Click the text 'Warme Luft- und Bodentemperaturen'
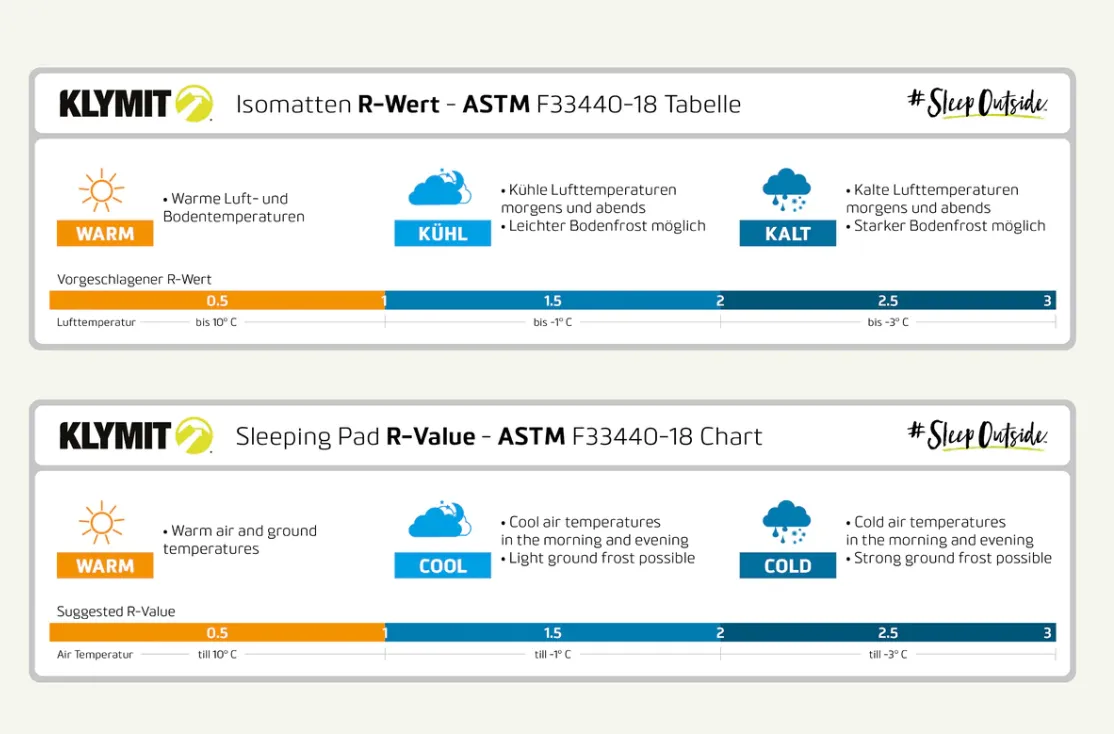 [234, 207]
